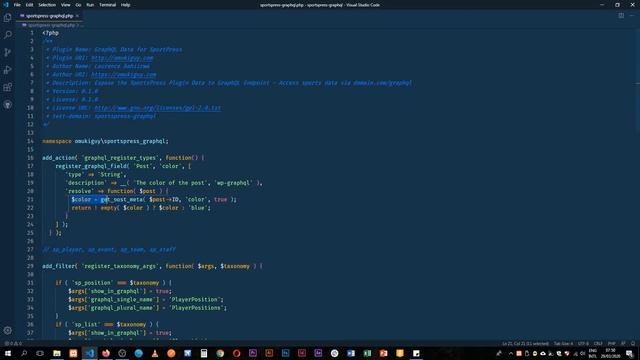Open Microsoft Excel from the taskbar
This screenshot has height=360, width=640.
click(x=367, y=353)
